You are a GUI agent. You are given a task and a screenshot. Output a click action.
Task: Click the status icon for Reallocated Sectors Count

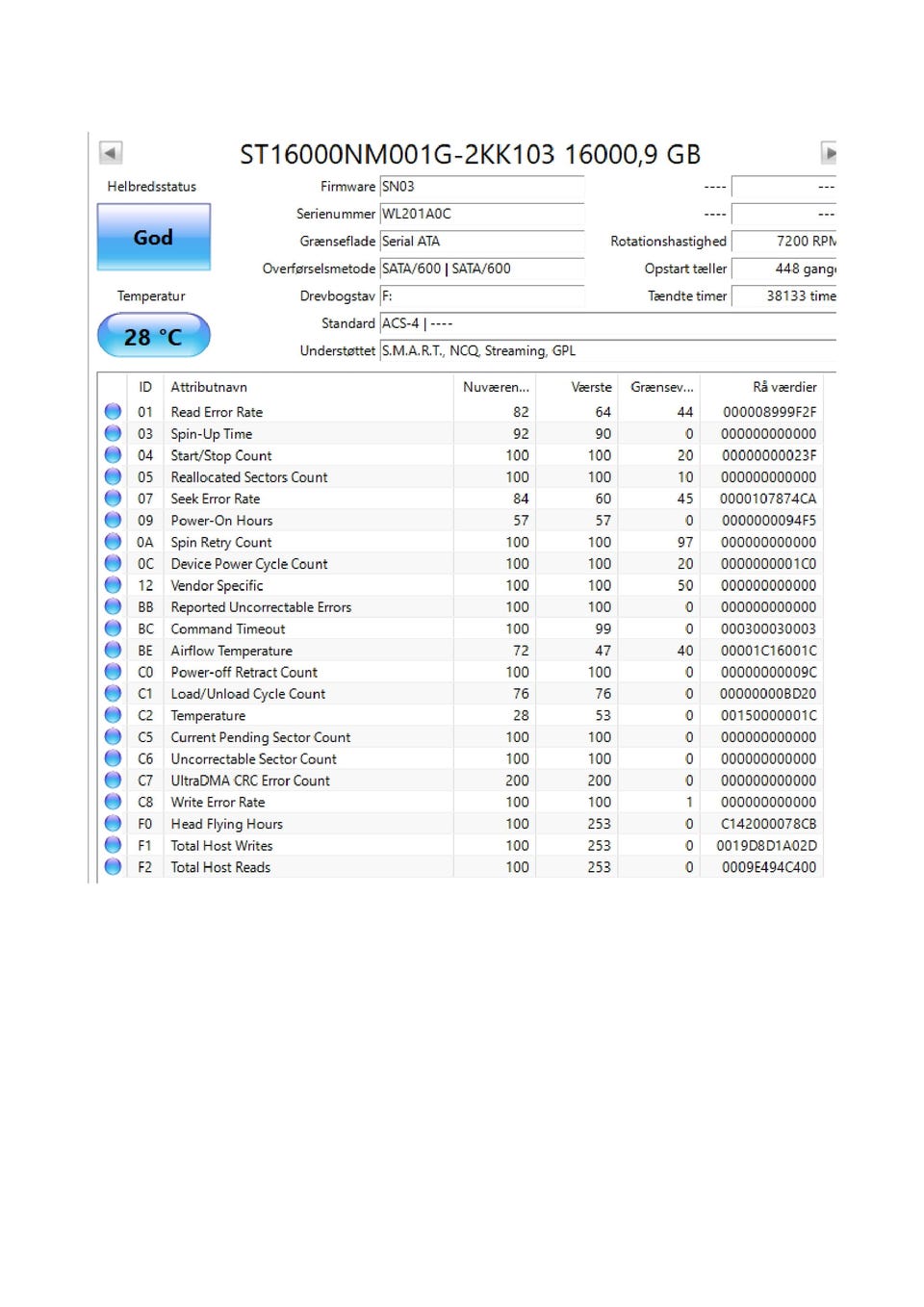(x=113, y=476)
